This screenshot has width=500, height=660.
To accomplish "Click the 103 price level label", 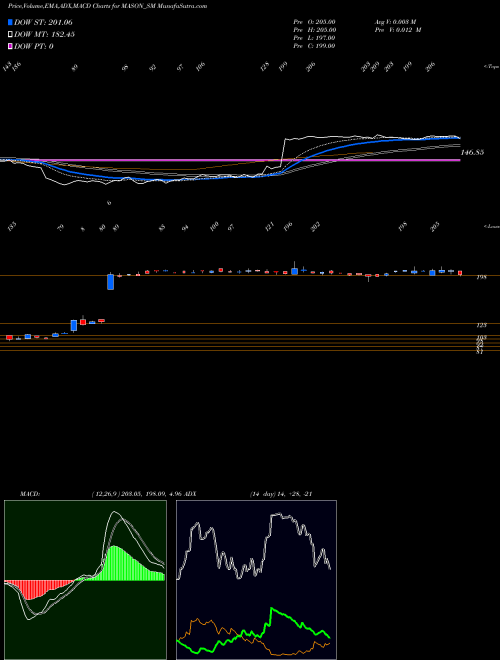I will tap(481, 338).
